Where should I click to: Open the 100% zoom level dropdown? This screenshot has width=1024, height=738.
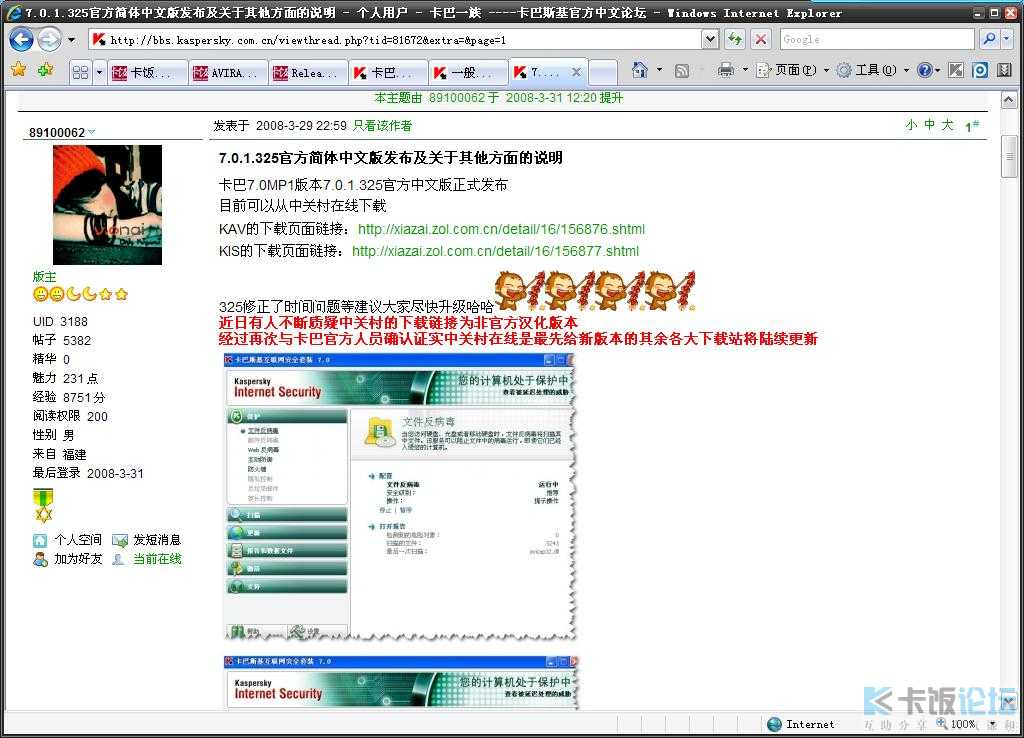[x=992, y=724]
